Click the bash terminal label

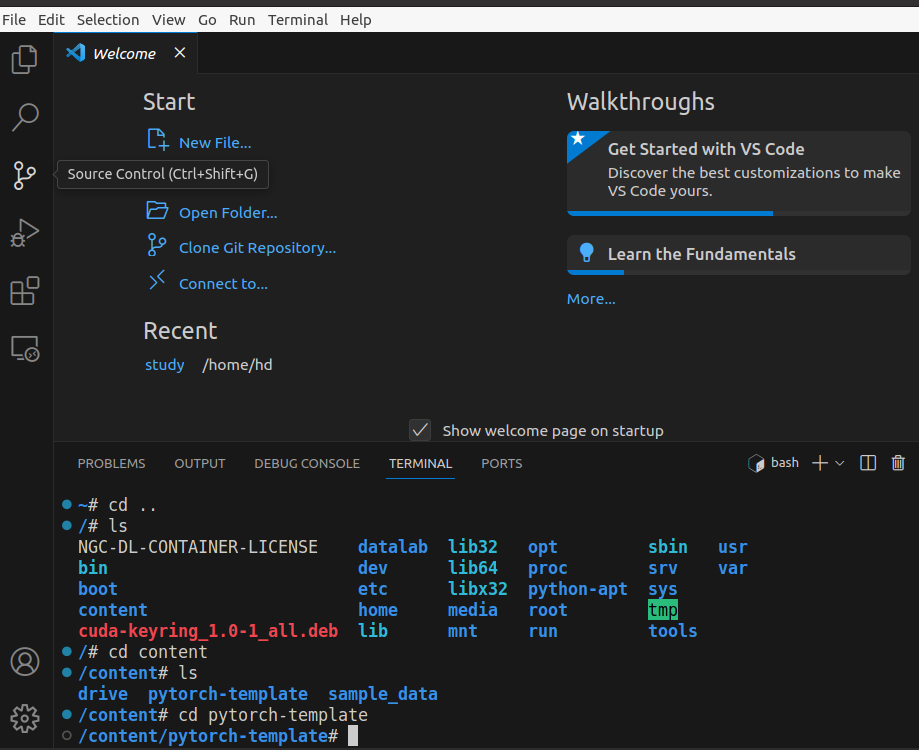785,463
